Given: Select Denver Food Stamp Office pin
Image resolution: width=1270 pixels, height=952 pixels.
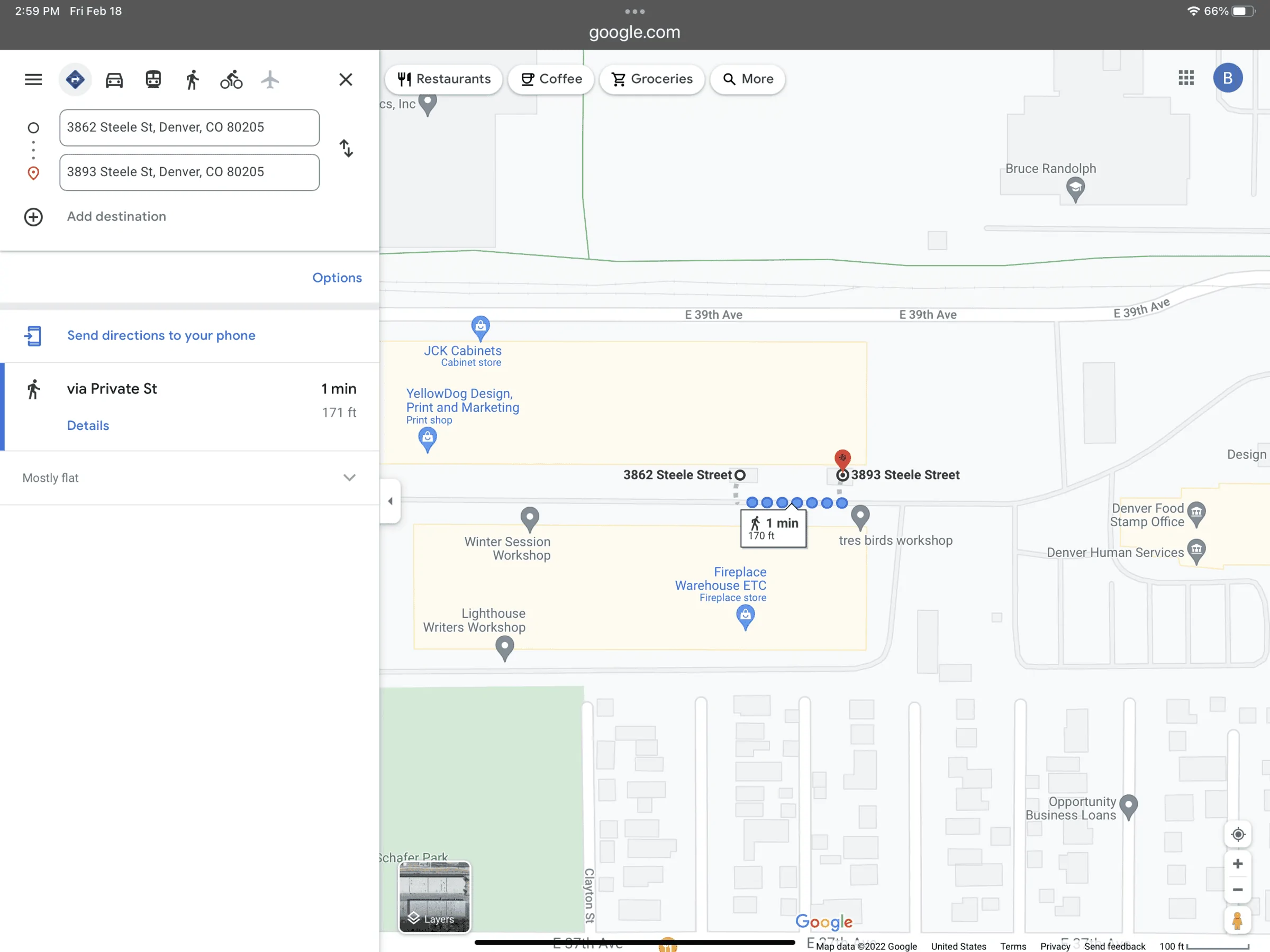Looking at the screenshot, I should tap(1196, 514).
